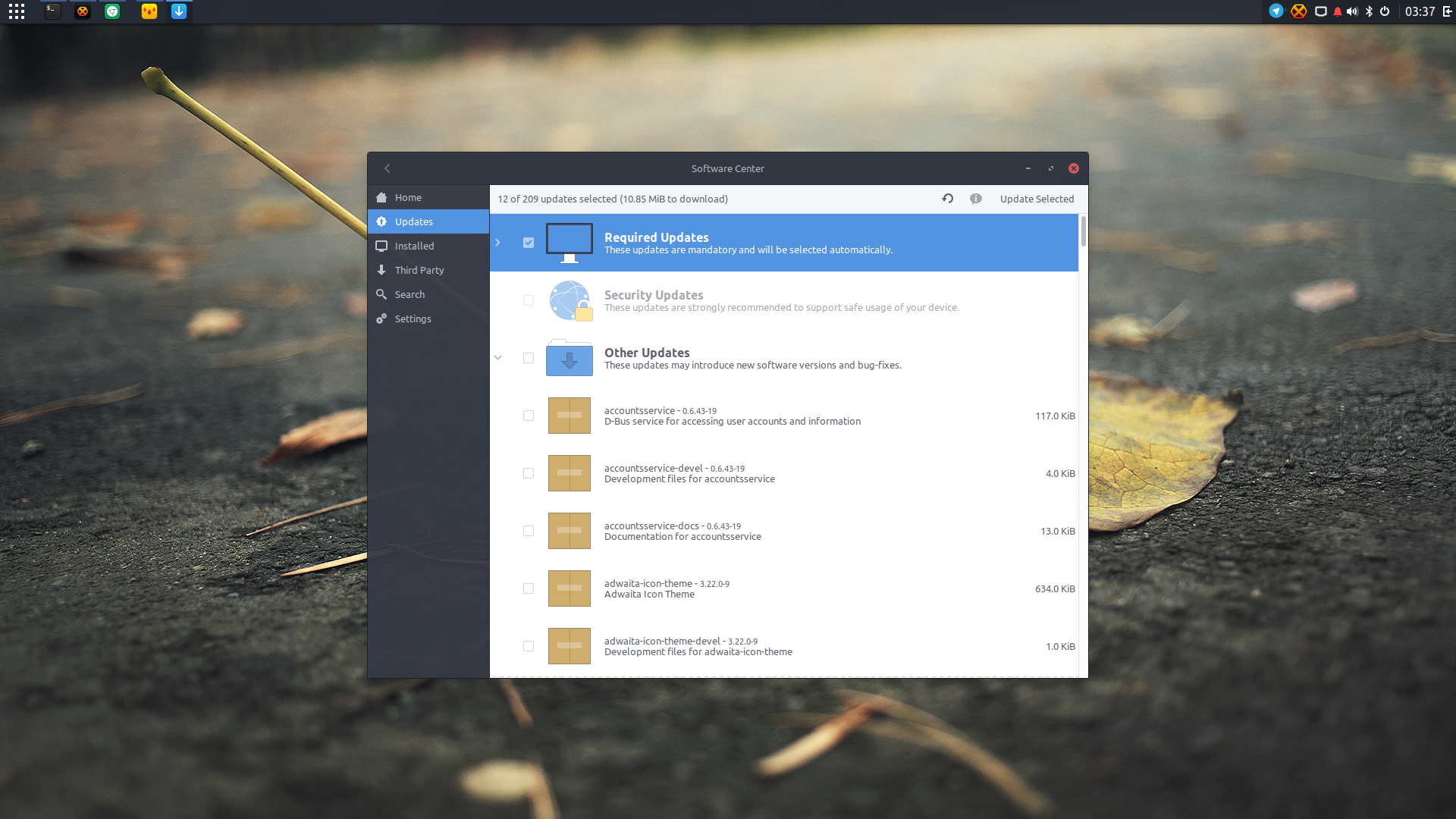Screen dimensions: 1456x819
Task: Go back using the header back arrow
Action: pos(387,168)
